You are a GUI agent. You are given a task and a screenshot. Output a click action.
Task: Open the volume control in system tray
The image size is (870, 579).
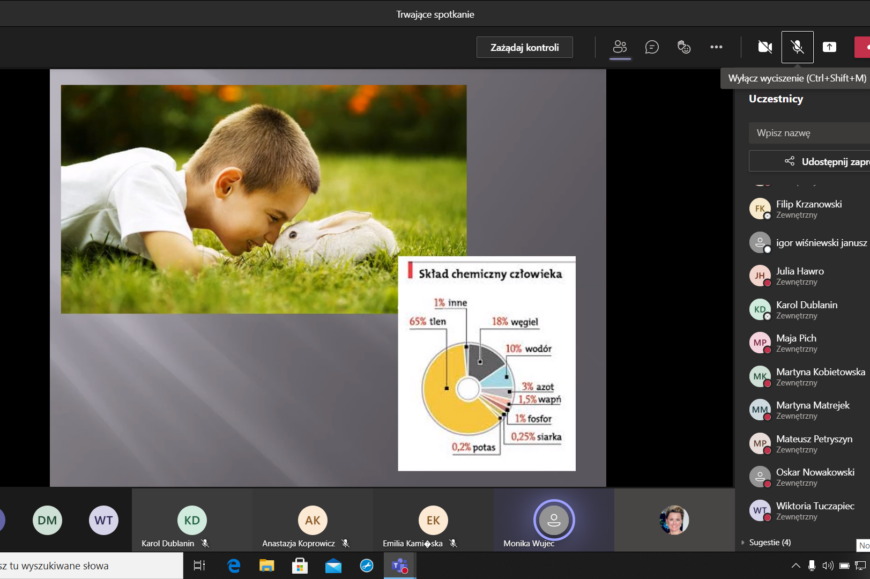click(x=828, y=566)
